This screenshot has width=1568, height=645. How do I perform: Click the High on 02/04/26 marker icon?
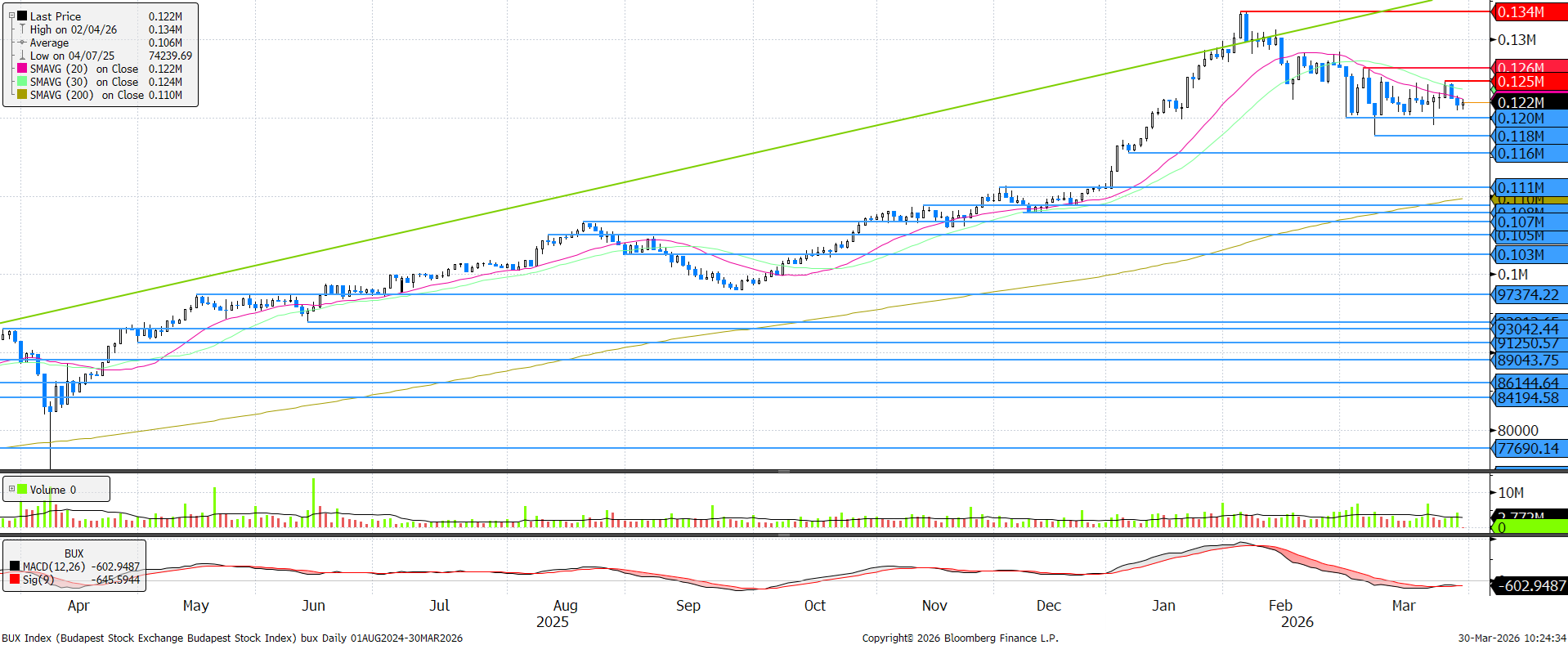click(22, 29)
